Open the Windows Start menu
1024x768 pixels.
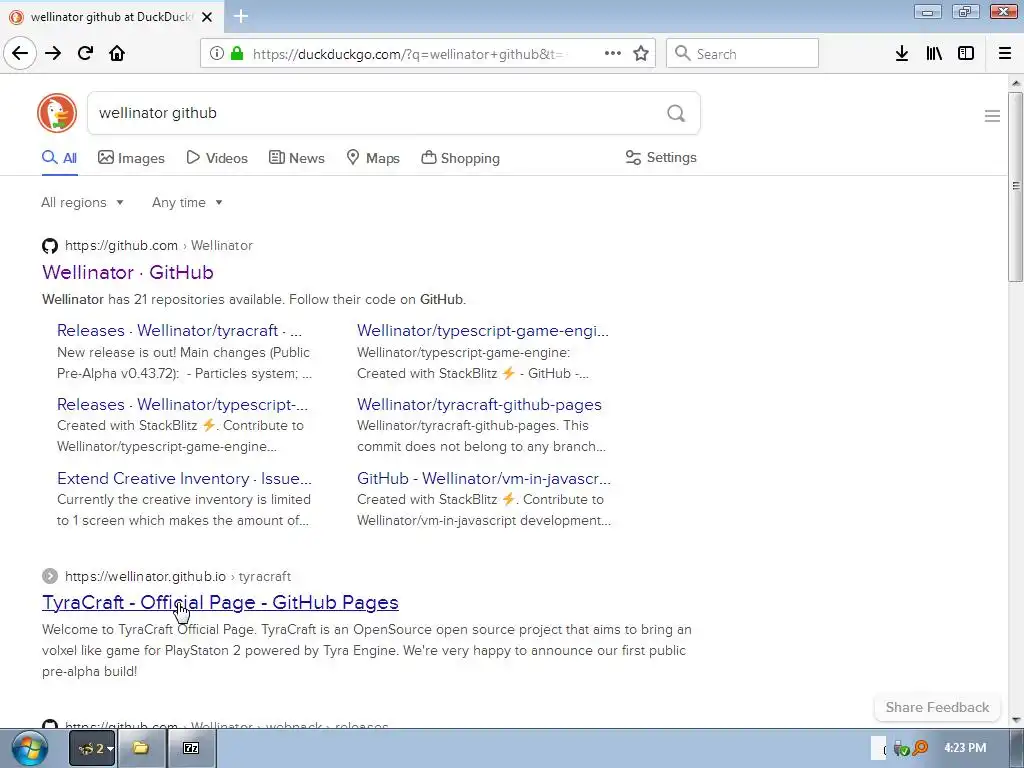coord(29,748)
